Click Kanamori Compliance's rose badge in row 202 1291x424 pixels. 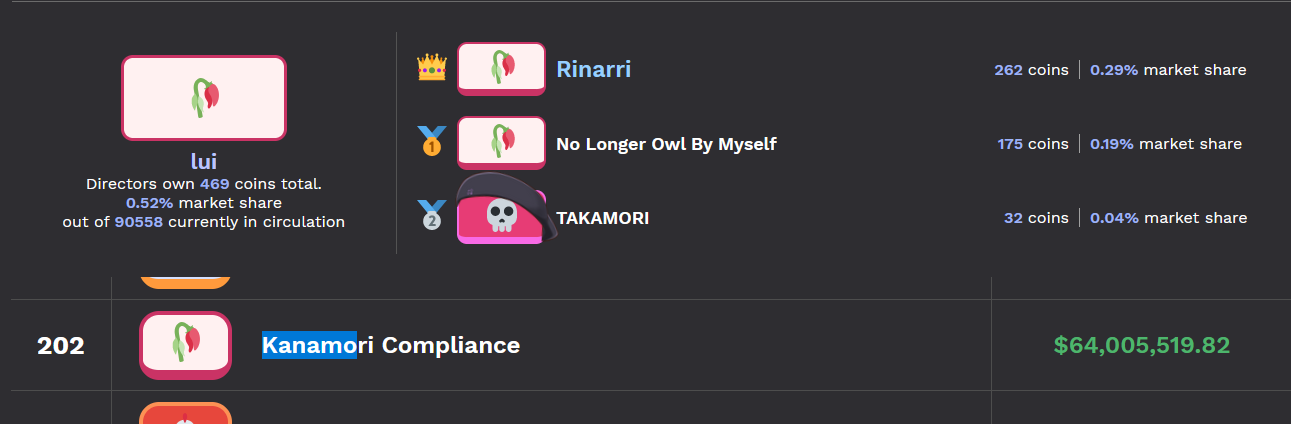point(185,345)
